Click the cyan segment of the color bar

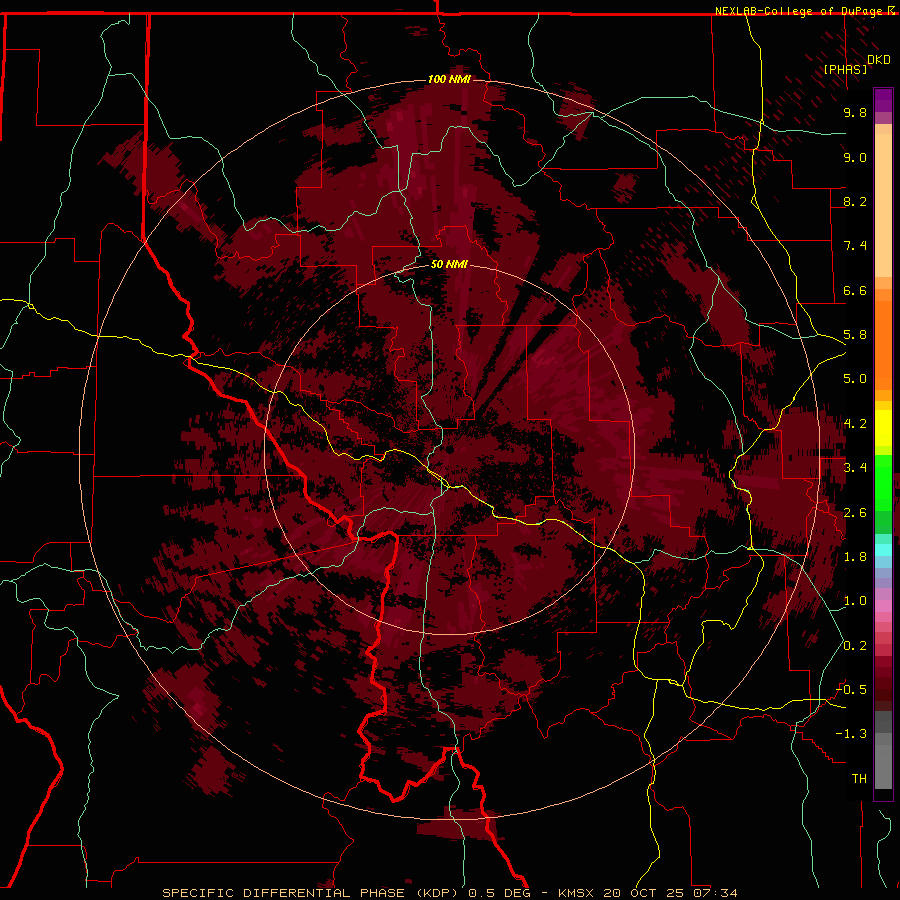883,549
